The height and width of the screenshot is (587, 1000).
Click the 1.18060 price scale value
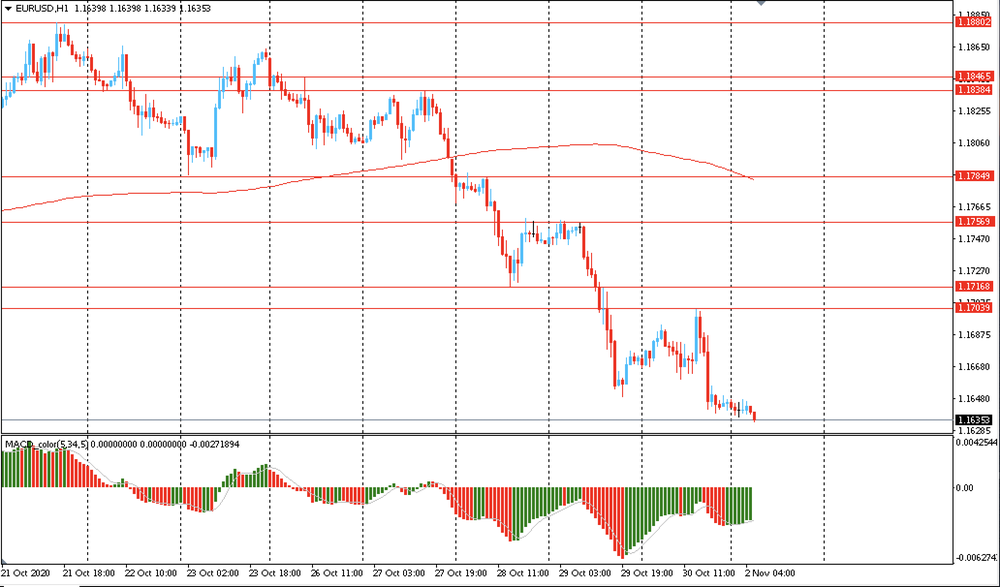pyautogui.click(x=974, y=143)
